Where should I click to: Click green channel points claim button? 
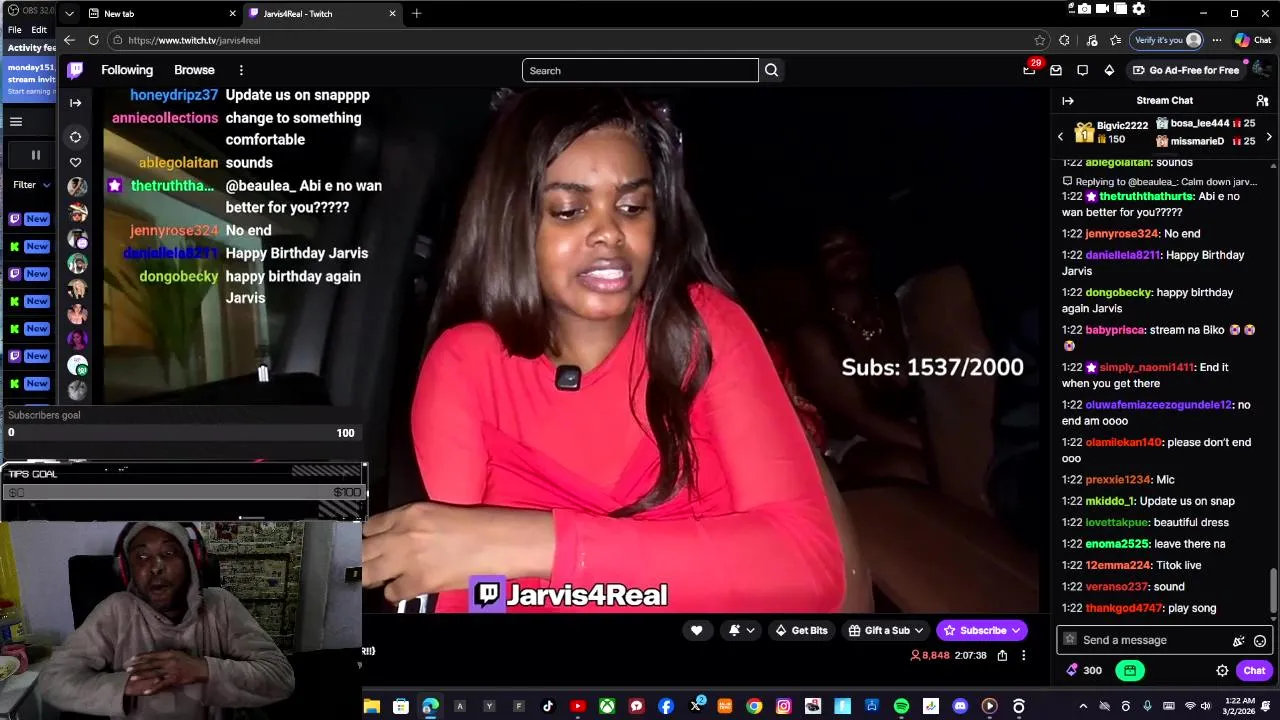[x=1130, y=670]
